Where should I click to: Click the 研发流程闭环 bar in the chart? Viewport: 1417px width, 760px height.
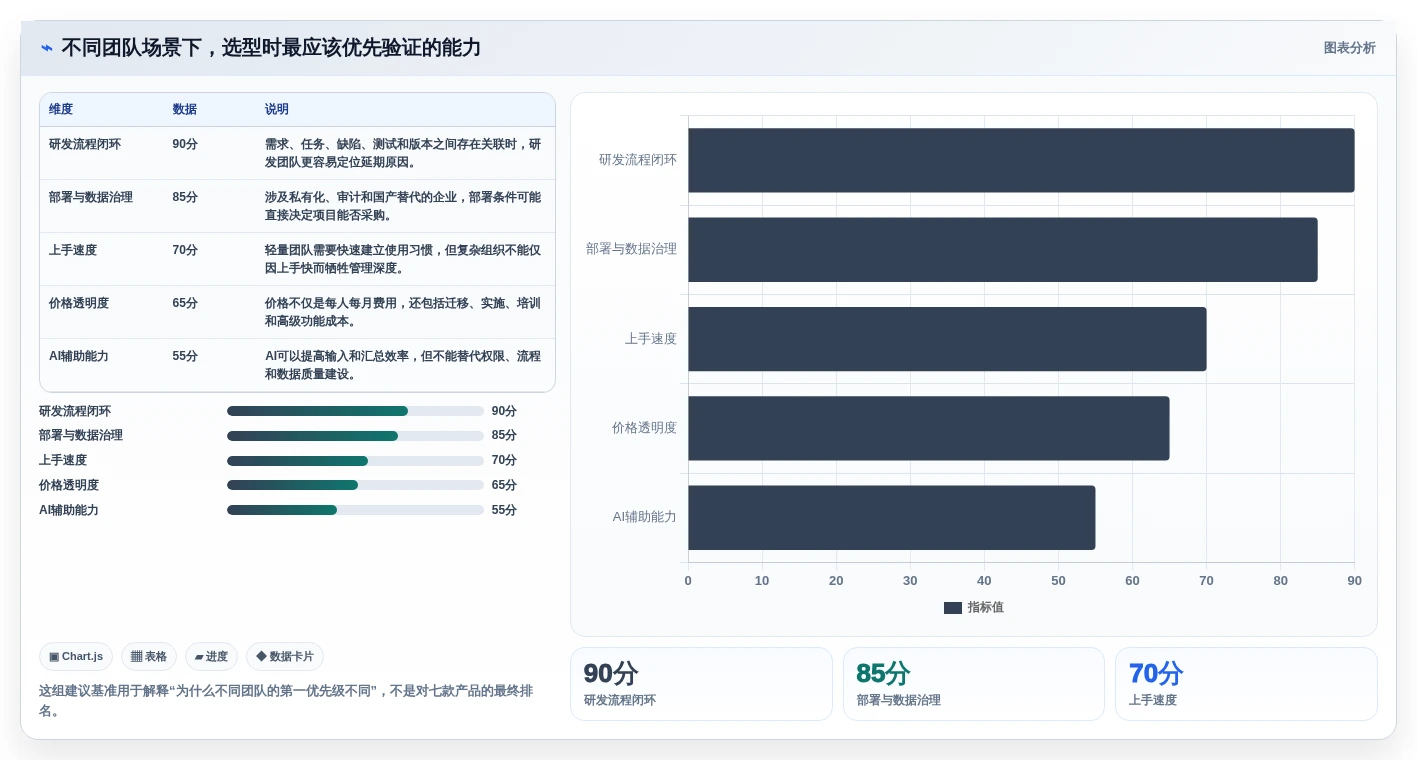(x=1021, y=160)
